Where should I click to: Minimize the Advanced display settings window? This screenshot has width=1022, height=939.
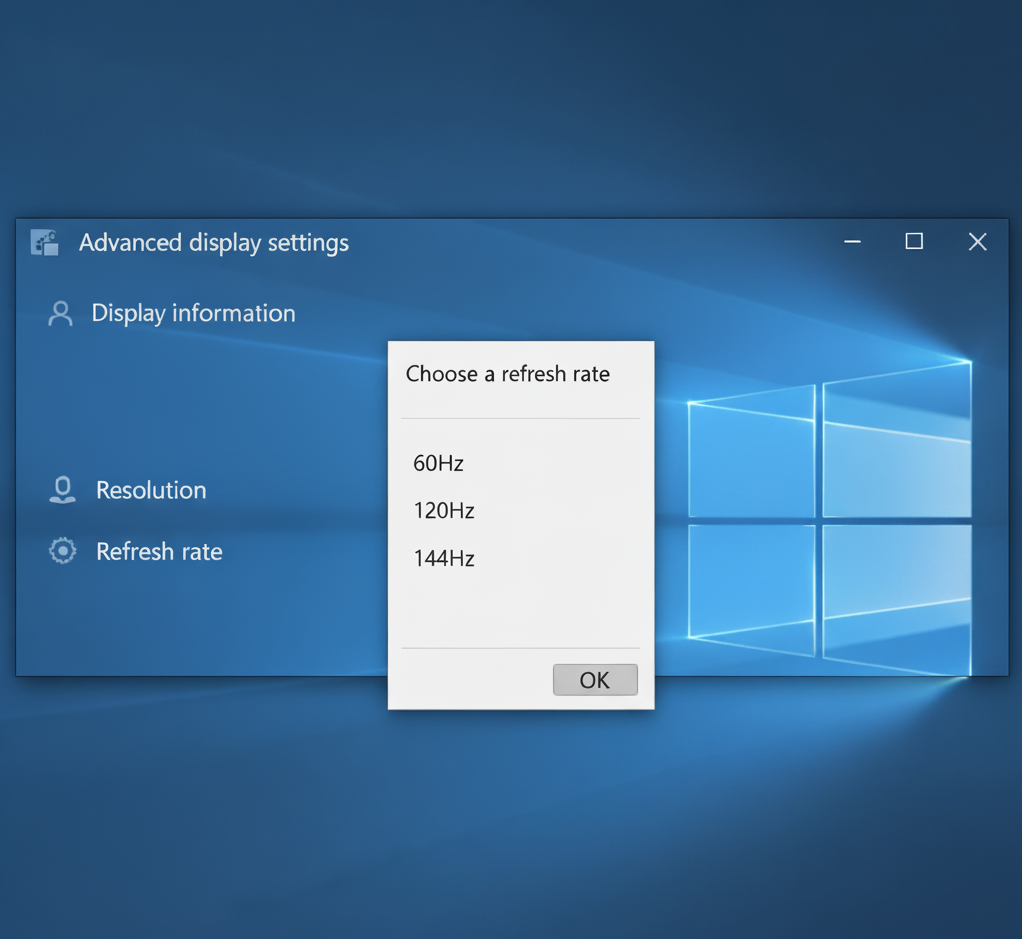(852, 242)
